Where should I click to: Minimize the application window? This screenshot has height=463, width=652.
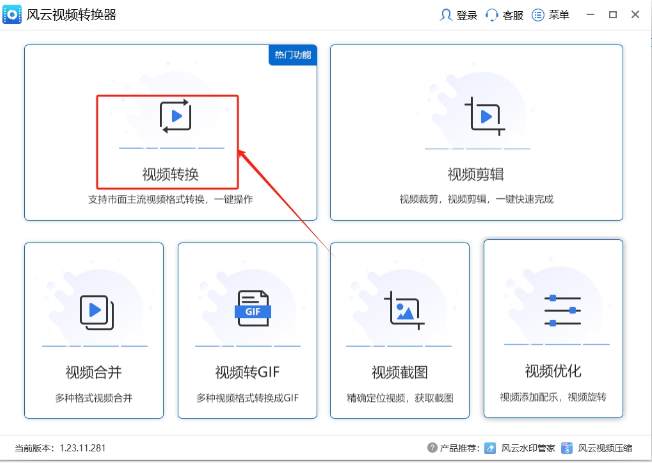point(590,15)
